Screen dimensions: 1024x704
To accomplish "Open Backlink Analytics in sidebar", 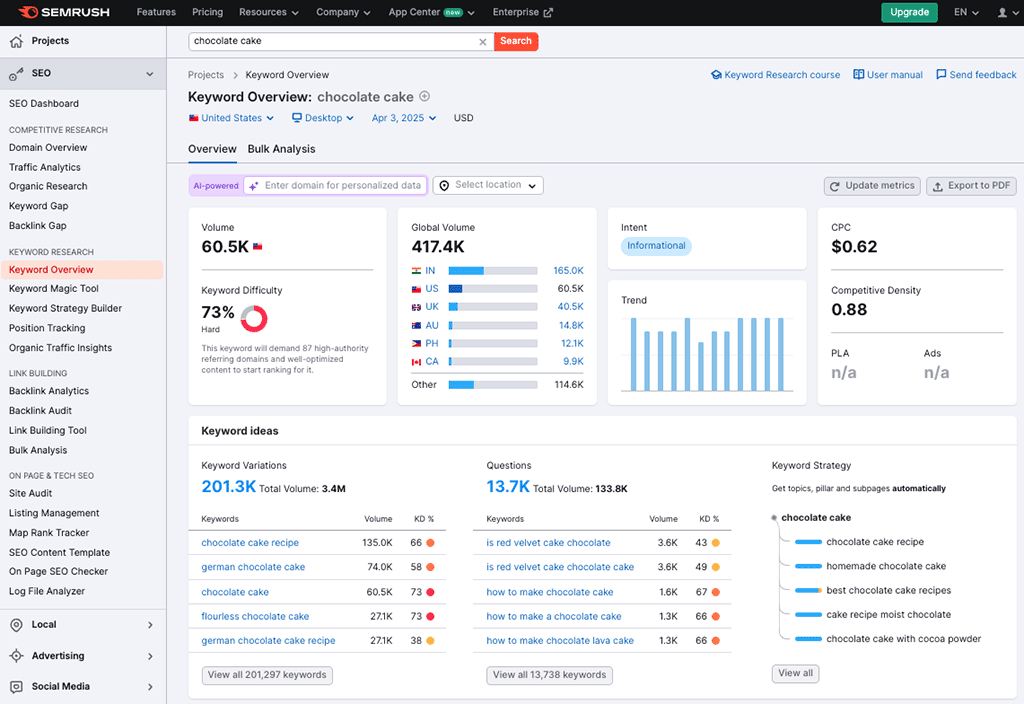I will tap(49, 391).
